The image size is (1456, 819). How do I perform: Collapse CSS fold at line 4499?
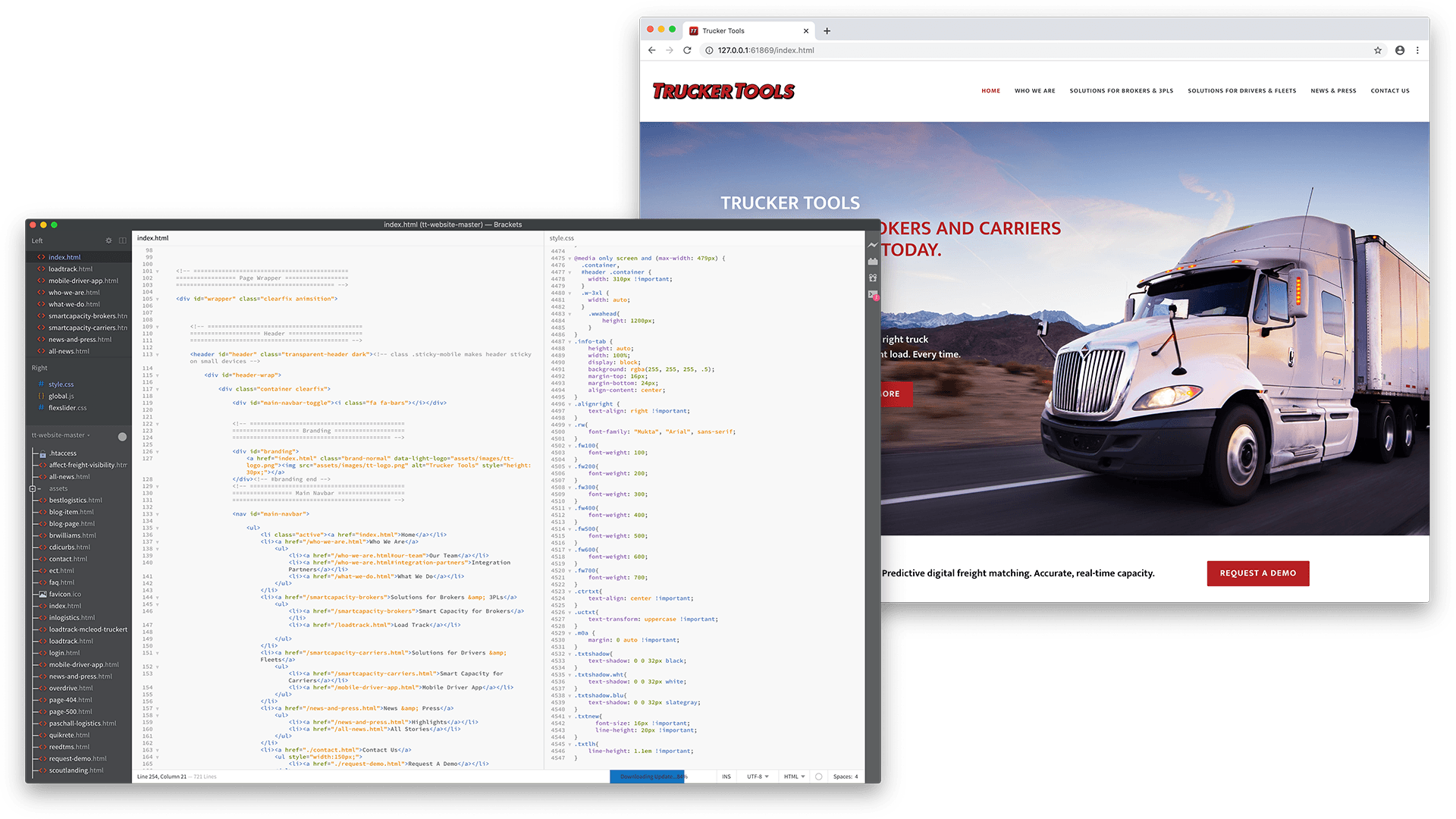click(570, 425)
